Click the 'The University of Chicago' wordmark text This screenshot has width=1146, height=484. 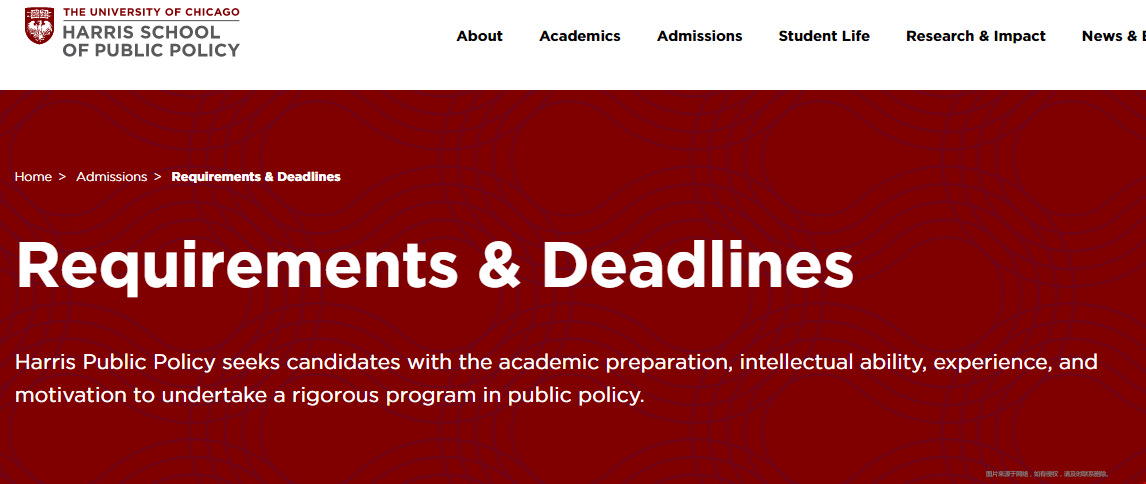[x=151, y=12]
